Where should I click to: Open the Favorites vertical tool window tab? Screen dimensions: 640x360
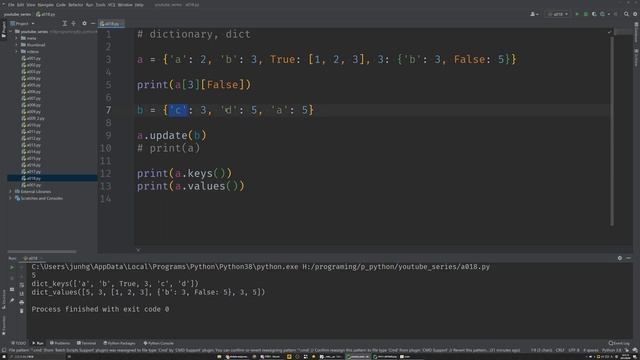(x=4, y=325)
